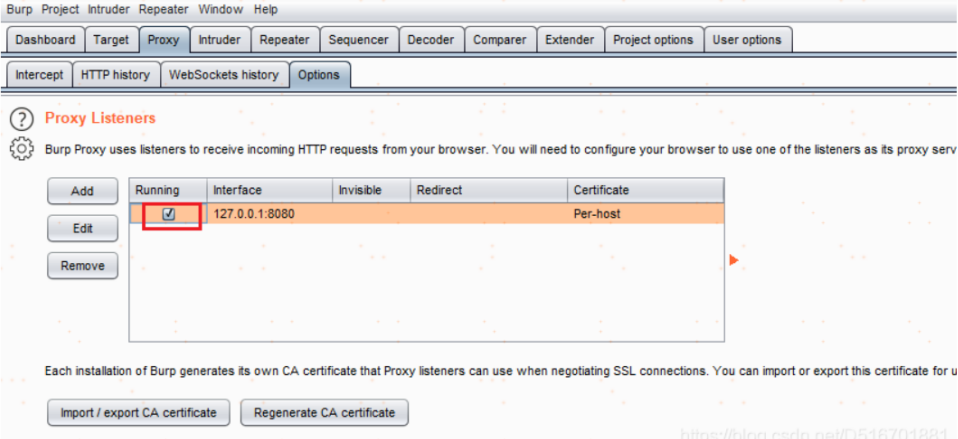Open the Help menu
The width and height of the screenshot is (958, 439).
(266, 10)
